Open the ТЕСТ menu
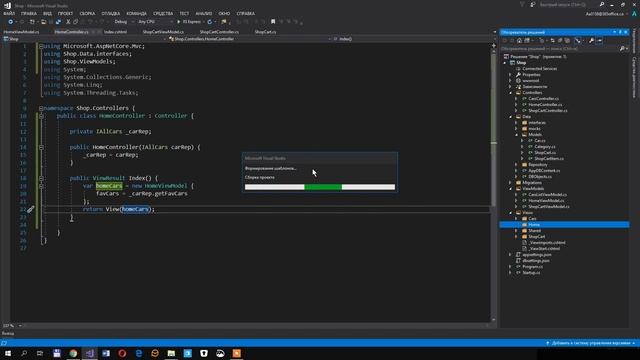The image size is (640, 360). (184, 13)
